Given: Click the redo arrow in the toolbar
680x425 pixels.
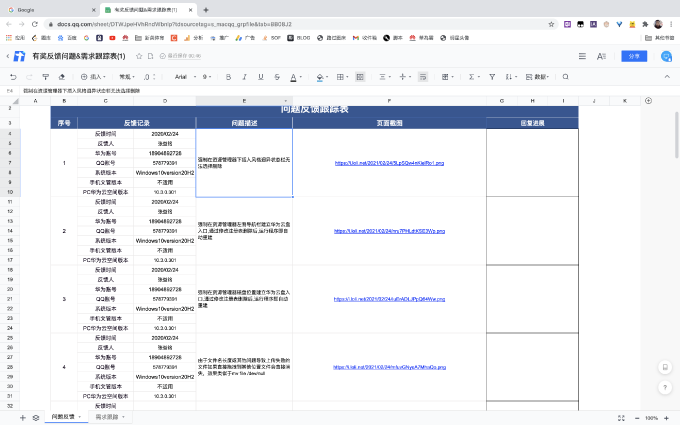Looking at the screenshot, I should point(31,76).
